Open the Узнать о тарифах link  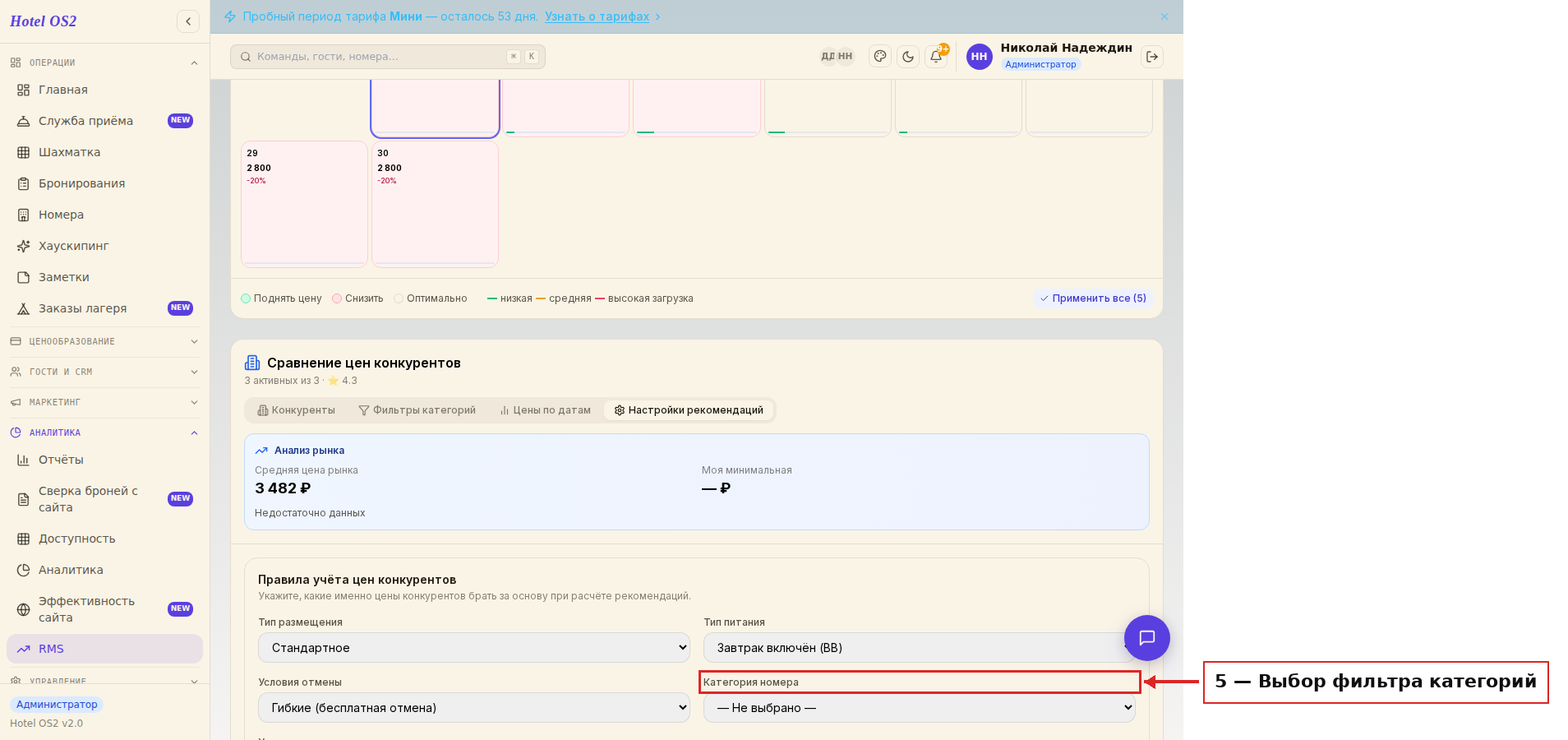[597, 16]
